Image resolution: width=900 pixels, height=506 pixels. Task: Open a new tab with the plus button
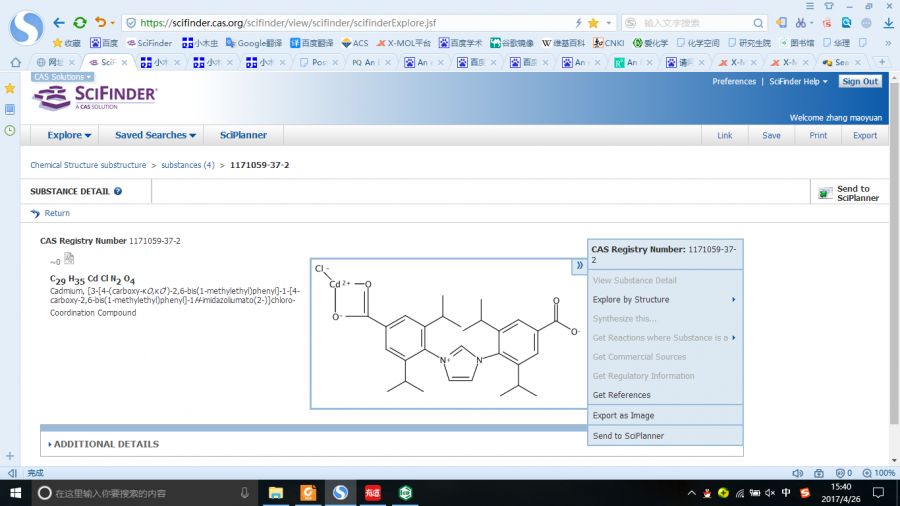(882, 62)
